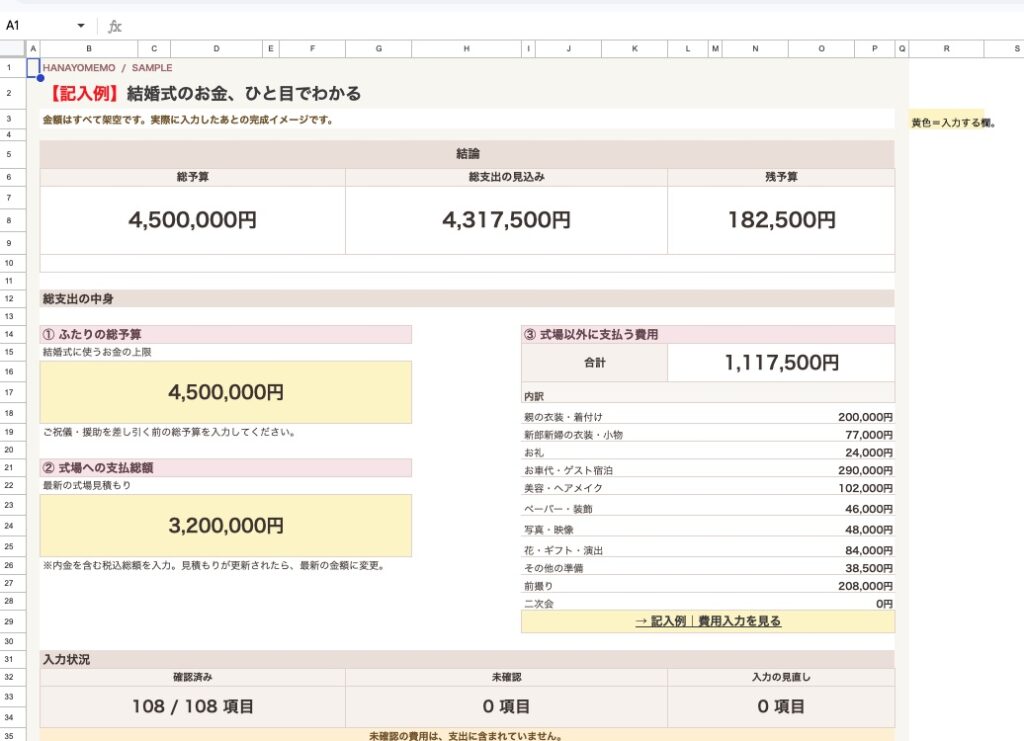The height and width of the screenshot is (741, 1024).
Task: Select the yellow 4,500,000円 input cell
Action: (x=226, y=392)
